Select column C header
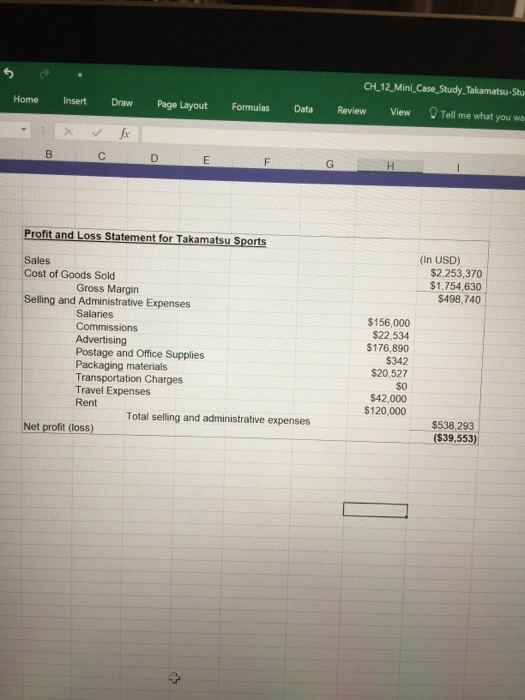The height and width of the screenshot is (700, 525). tap(101, 156)
